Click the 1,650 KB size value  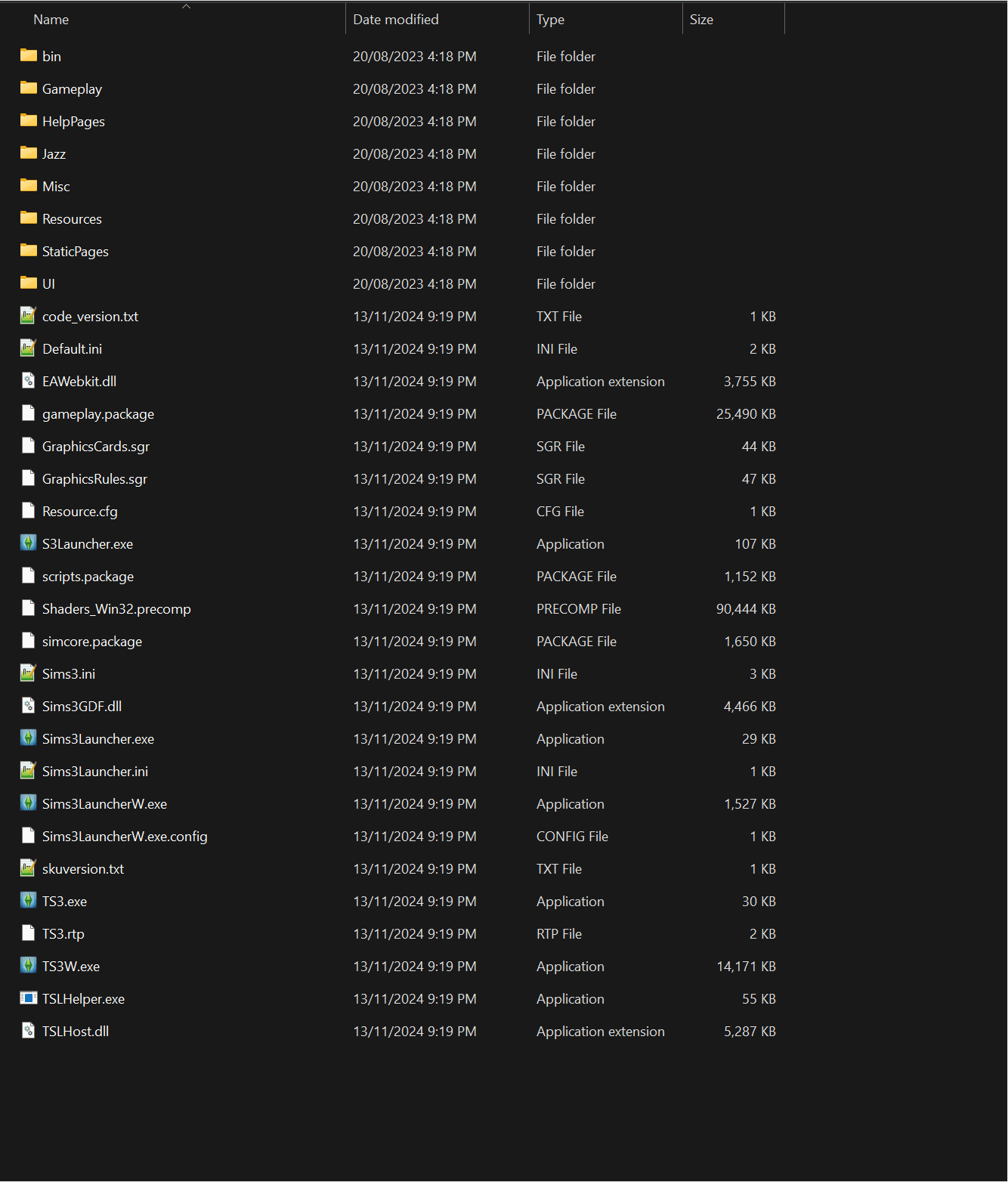pos(750,642)
